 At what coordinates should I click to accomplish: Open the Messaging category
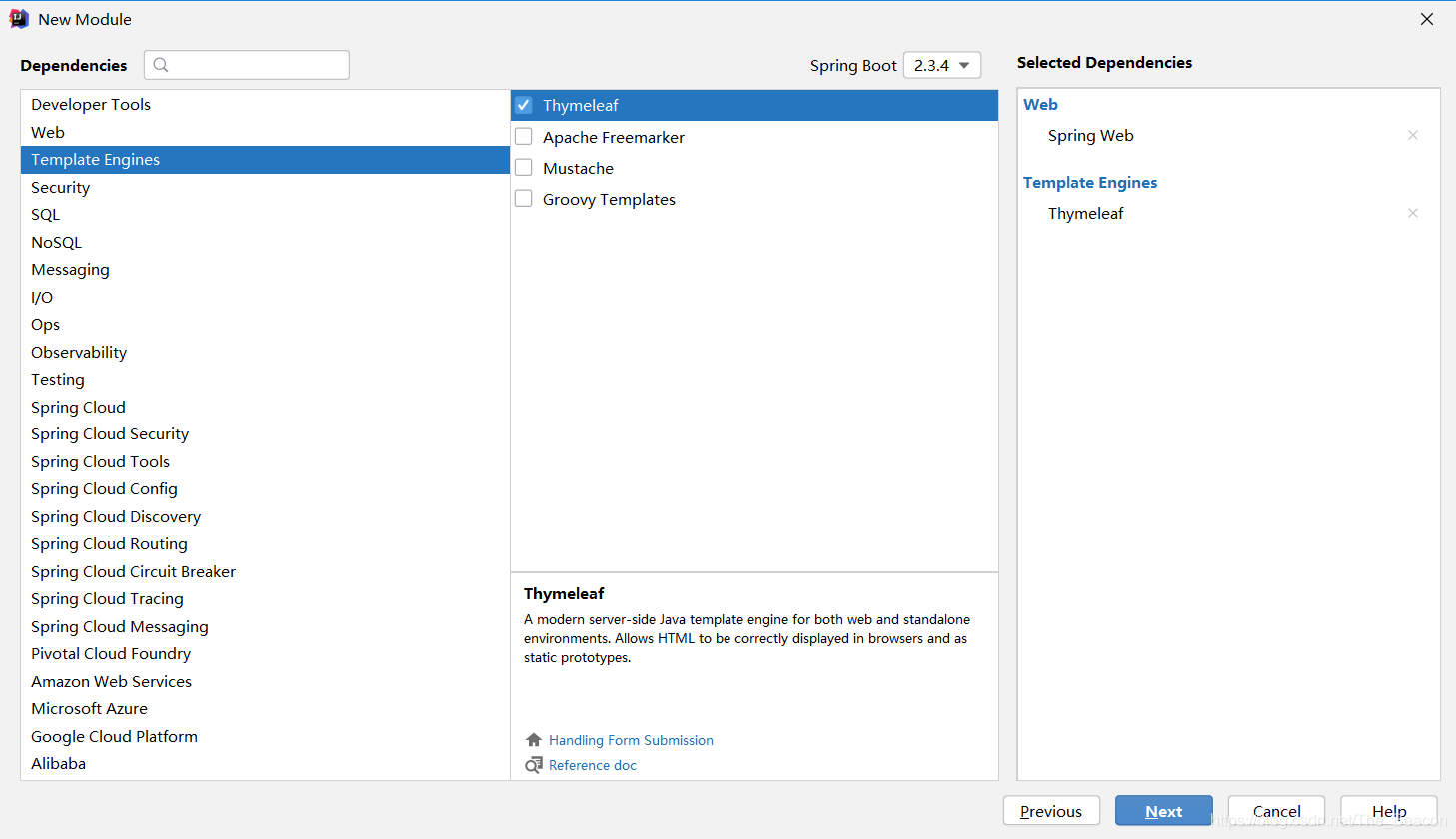pyautogui.click(x=265, y=270)
